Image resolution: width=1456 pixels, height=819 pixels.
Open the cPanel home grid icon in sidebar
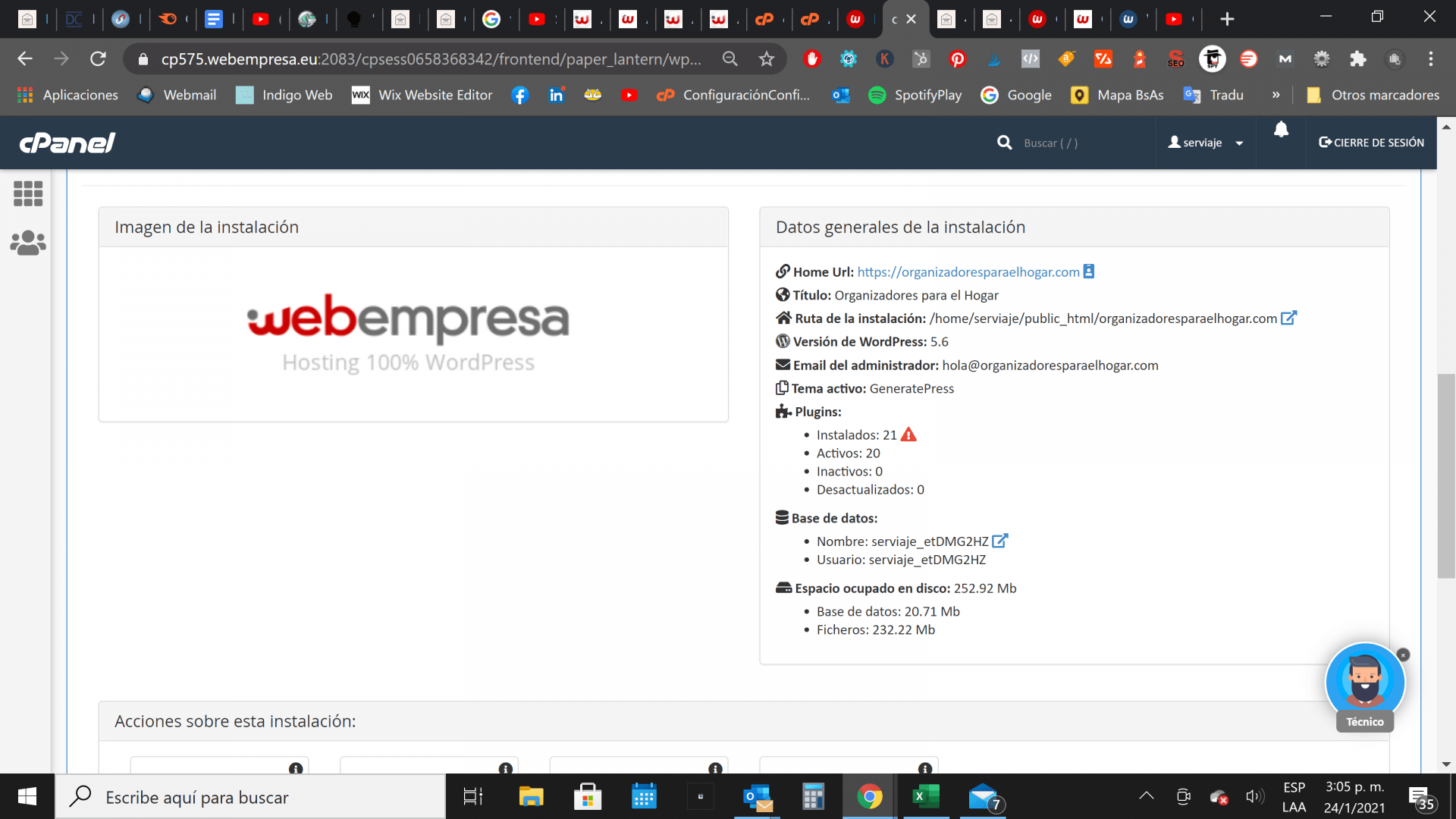(x=28, y=194)
